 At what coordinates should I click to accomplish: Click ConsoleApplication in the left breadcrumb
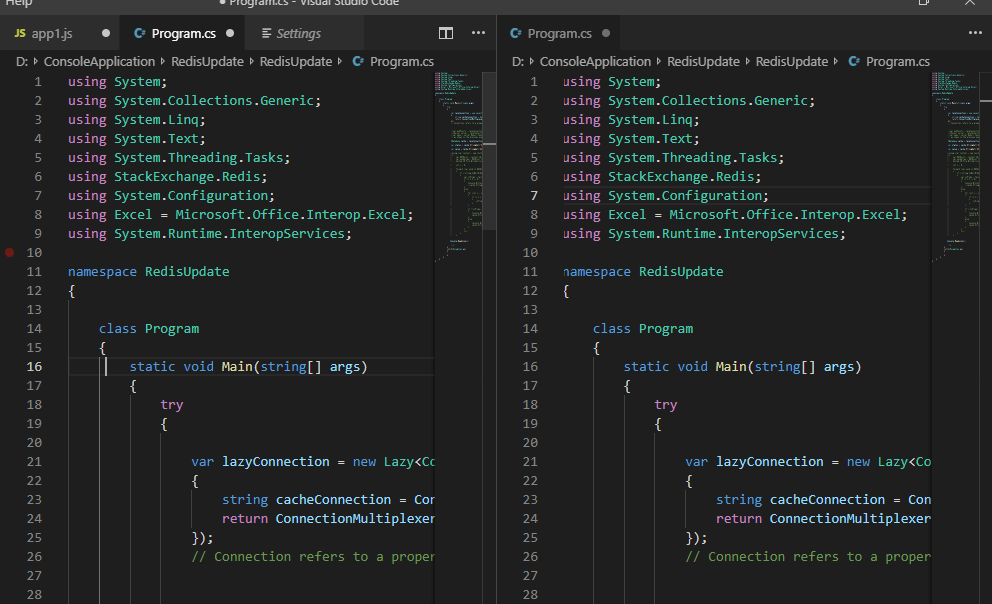click(x=99, y=61)
